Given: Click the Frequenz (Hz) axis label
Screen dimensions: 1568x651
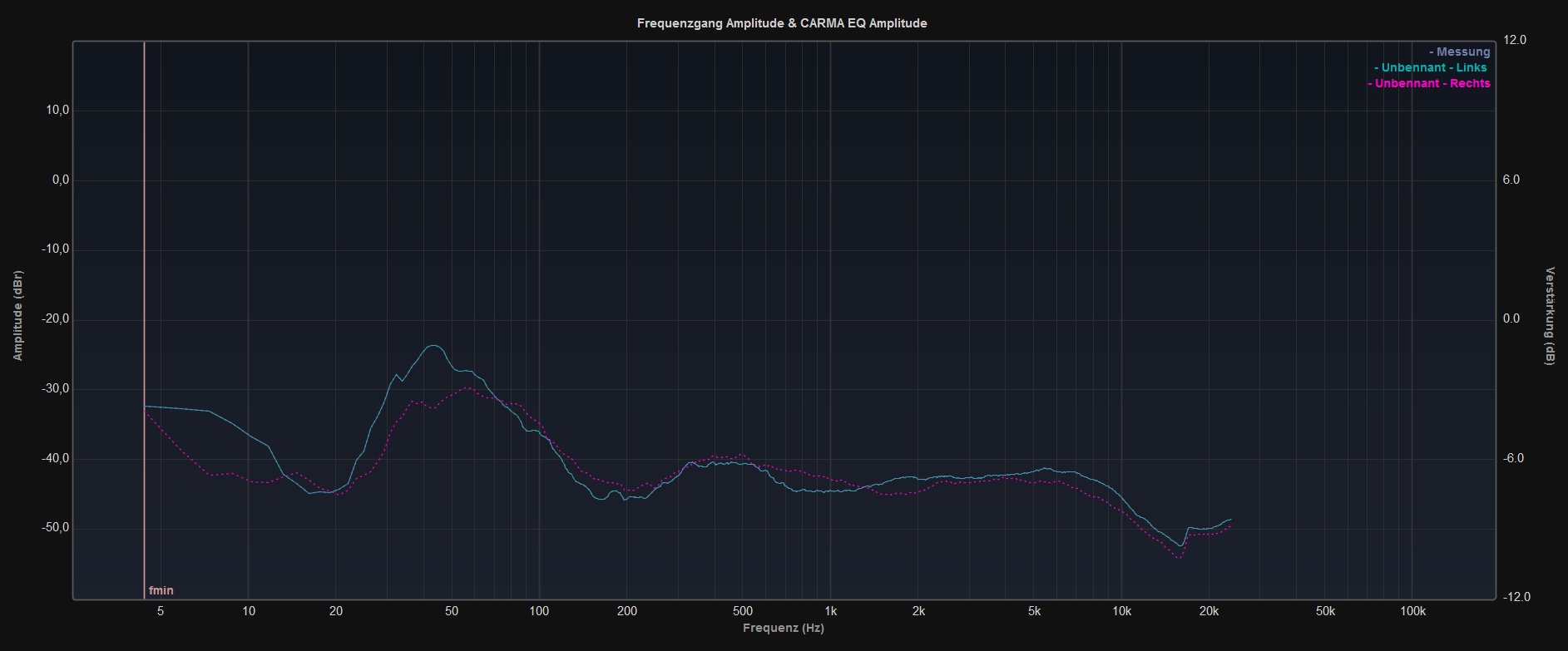Looking at the screenshot, I should pos(783,628).
